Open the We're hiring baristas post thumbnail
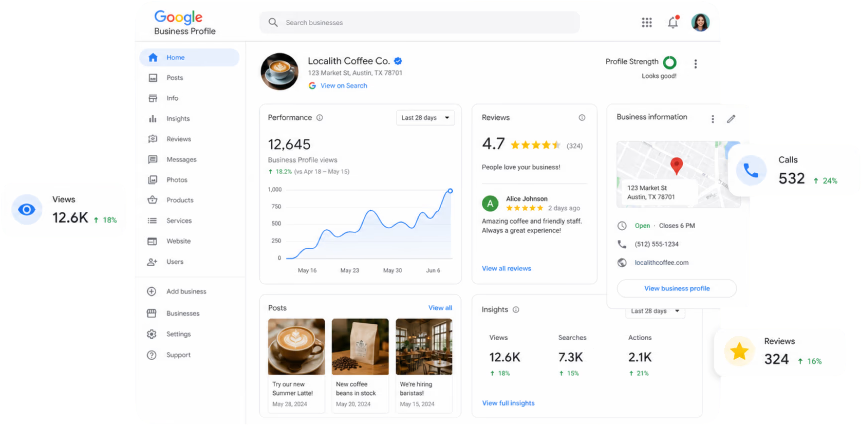The width and height of the screenshot is (862, 426). 424,347
